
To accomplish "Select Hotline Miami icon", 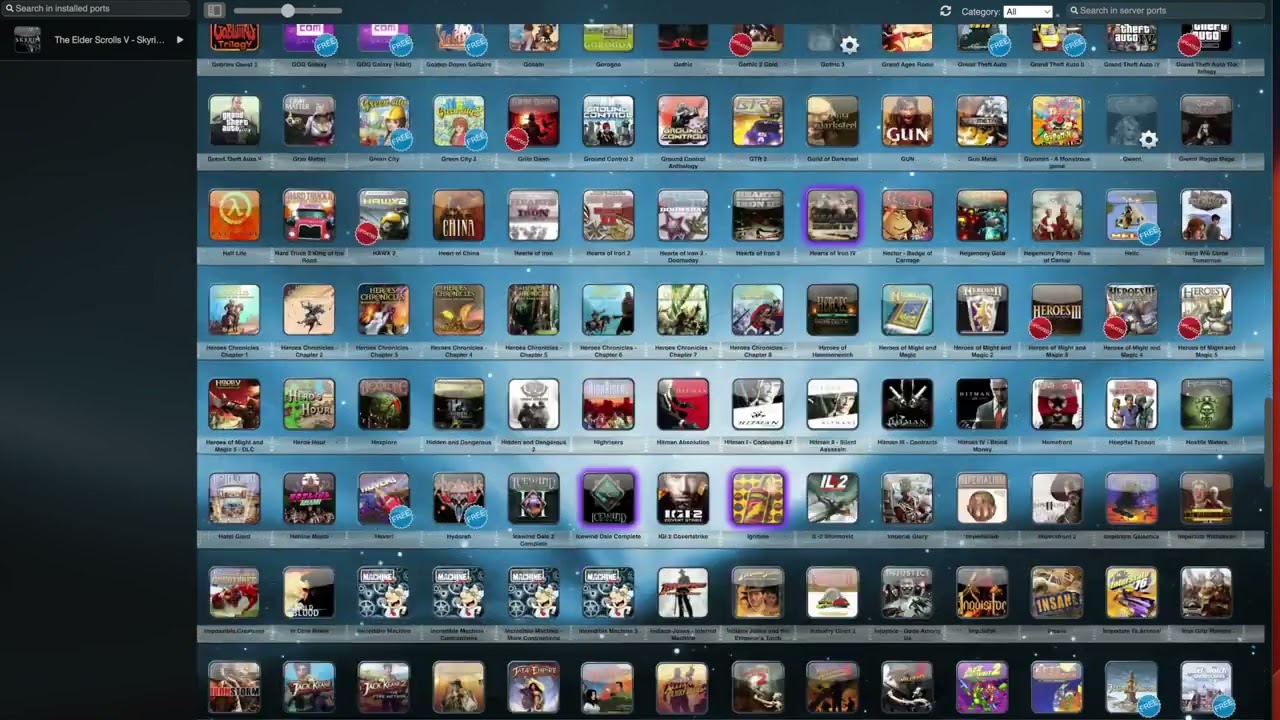I will [309, 498].
